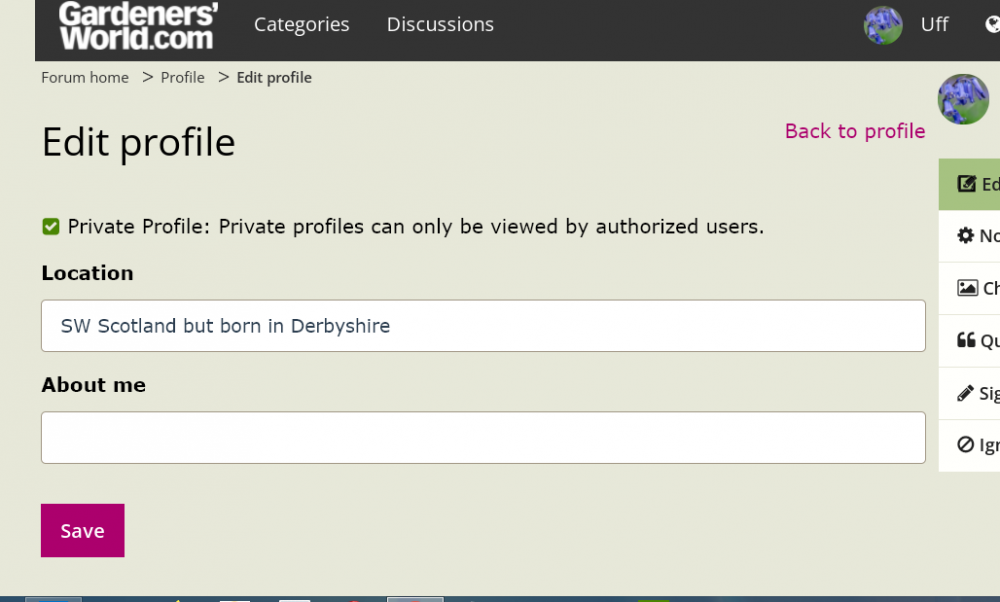
Task: Click into the Location text field
Action: (x=483, y=326)
